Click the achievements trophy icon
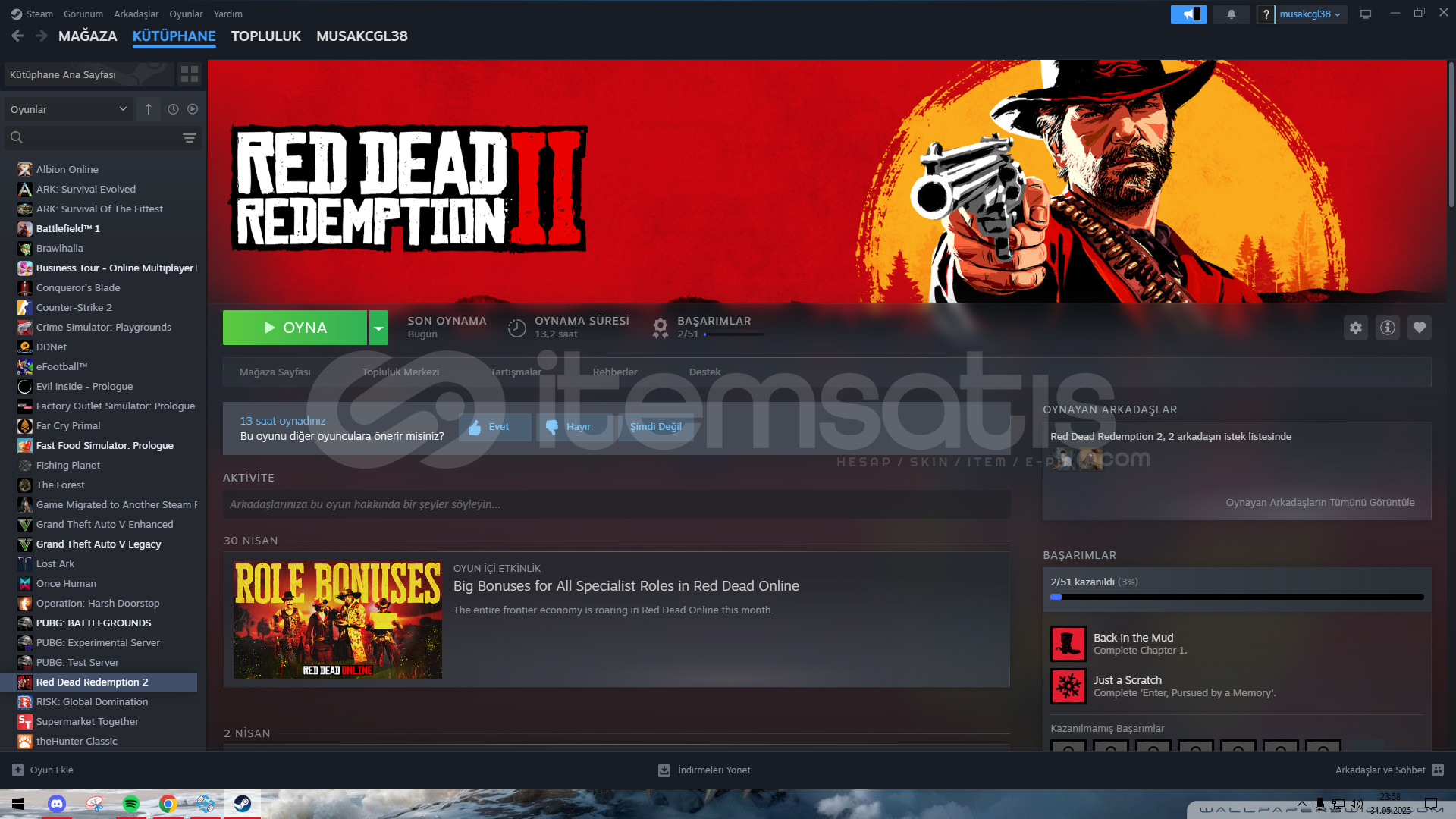 [661, 328]
